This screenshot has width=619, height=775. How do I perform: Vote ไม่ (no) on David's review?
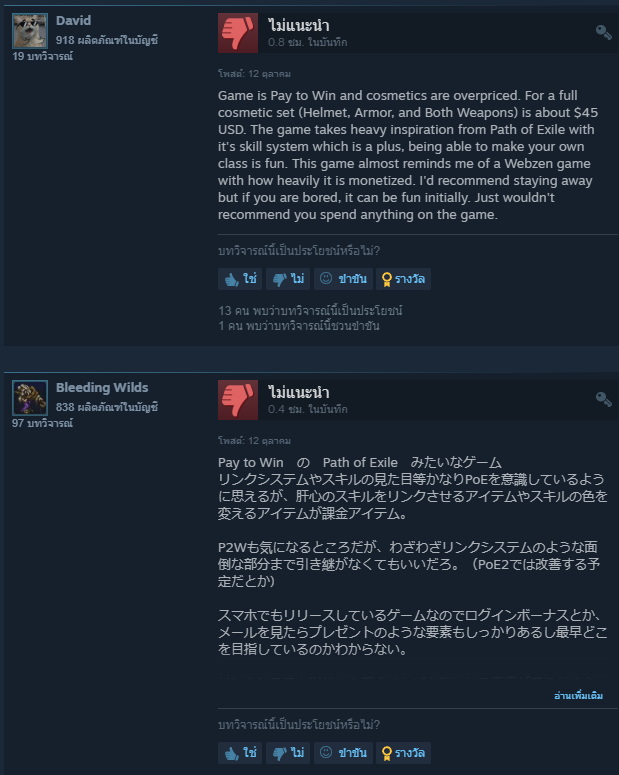288,279
